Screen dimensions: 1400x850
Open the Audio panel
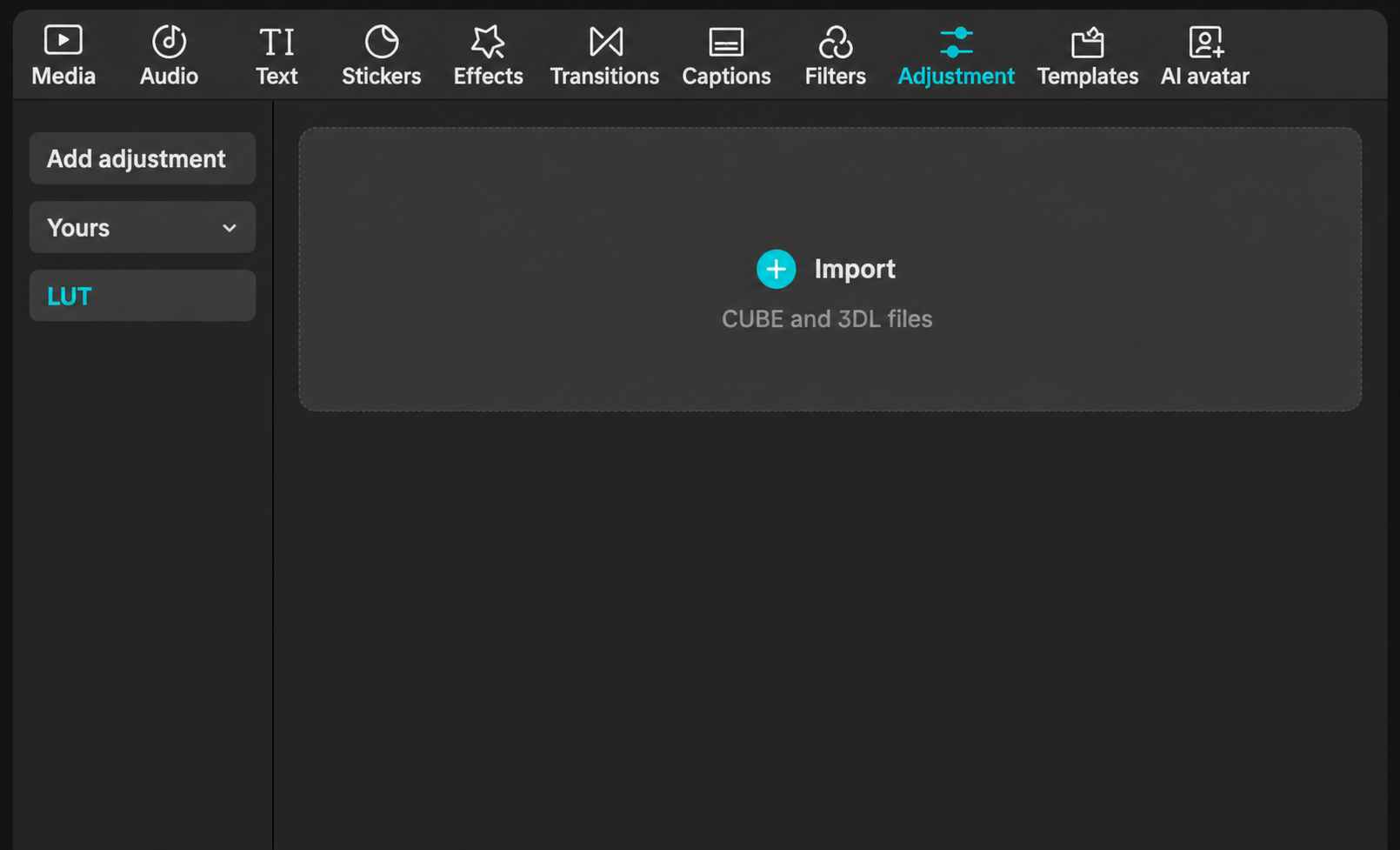coord(169,57)
